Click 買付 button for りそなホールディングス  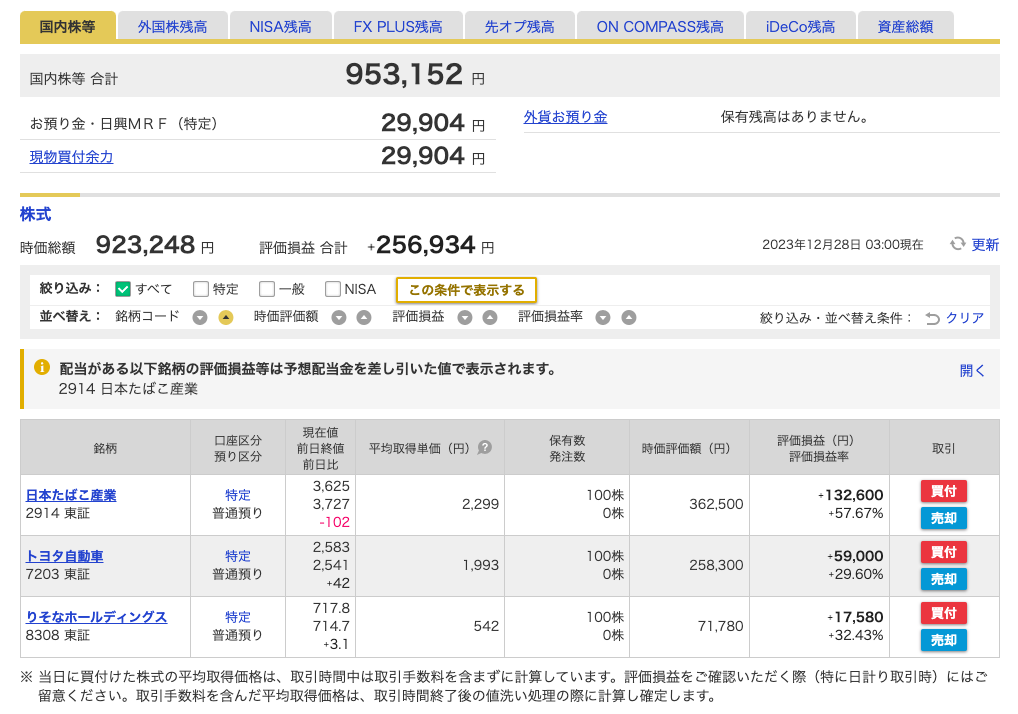[943, 613]
